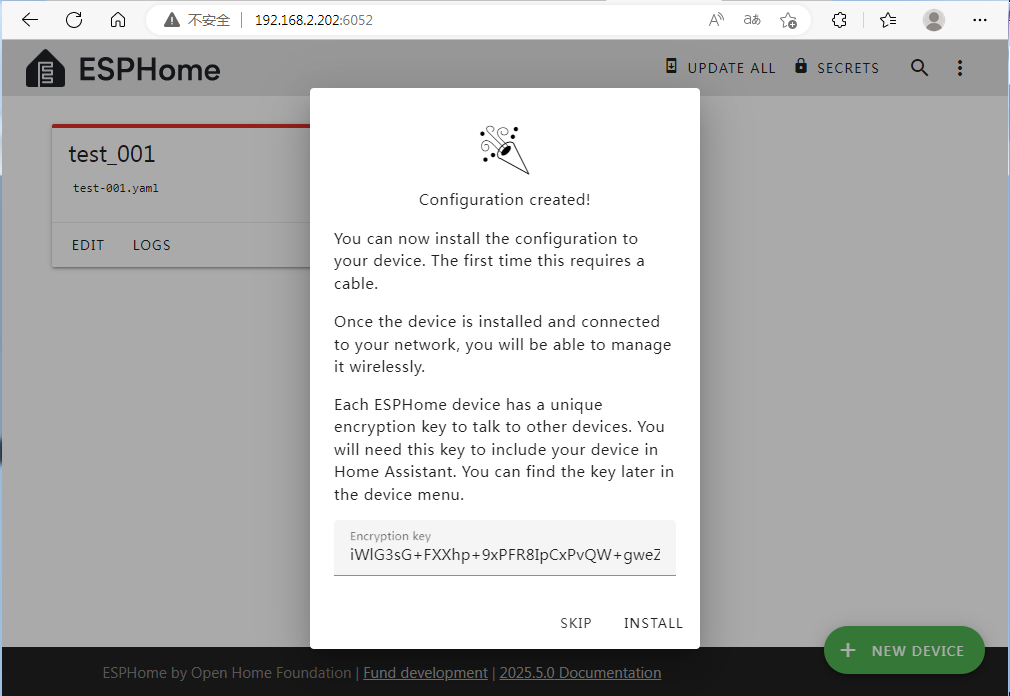Select the Encryption key text field

pyautogui.click(x=504, y=554)
